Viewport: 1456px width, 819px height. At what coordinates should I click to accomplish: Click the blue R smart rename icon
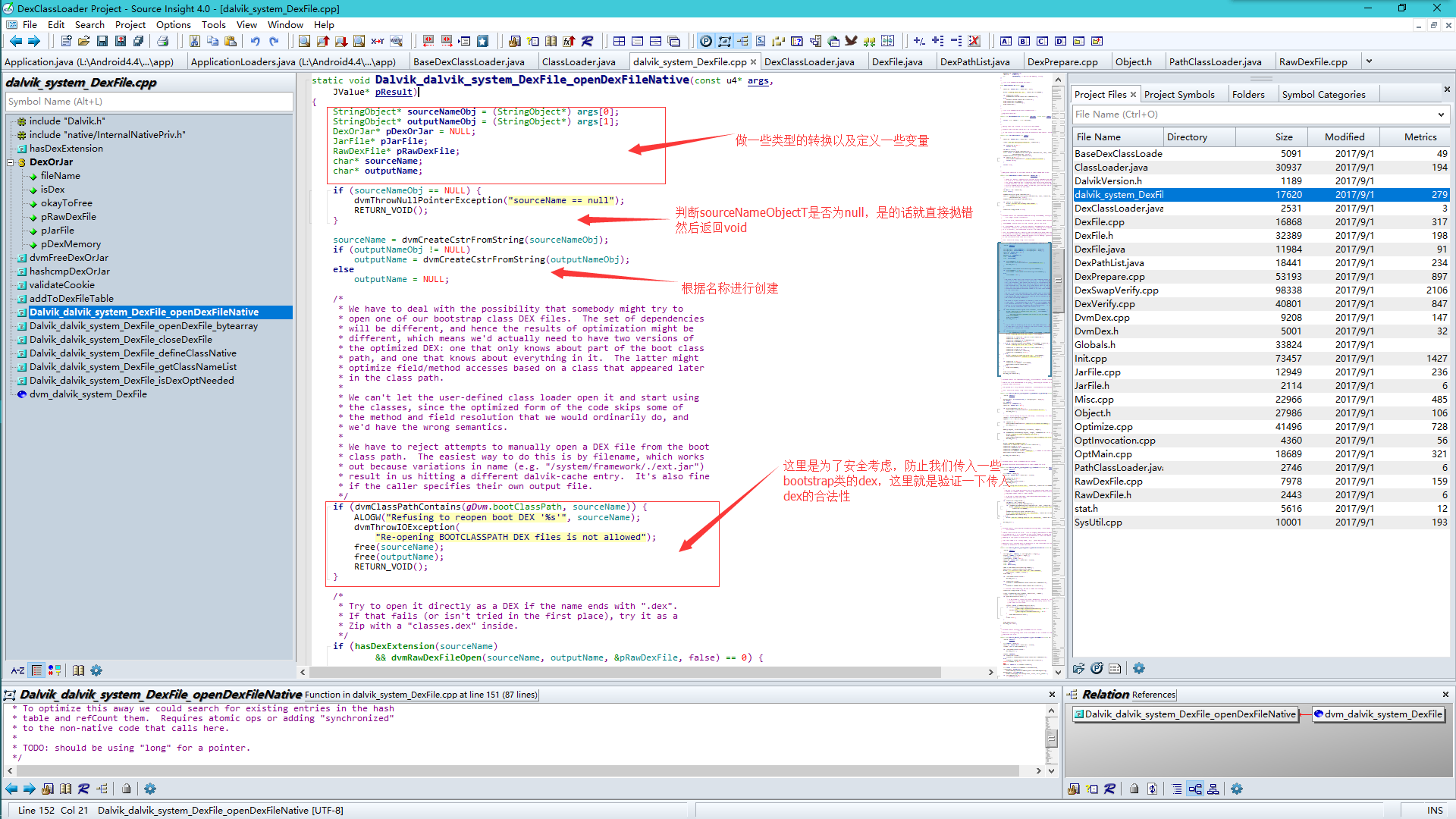587,42
